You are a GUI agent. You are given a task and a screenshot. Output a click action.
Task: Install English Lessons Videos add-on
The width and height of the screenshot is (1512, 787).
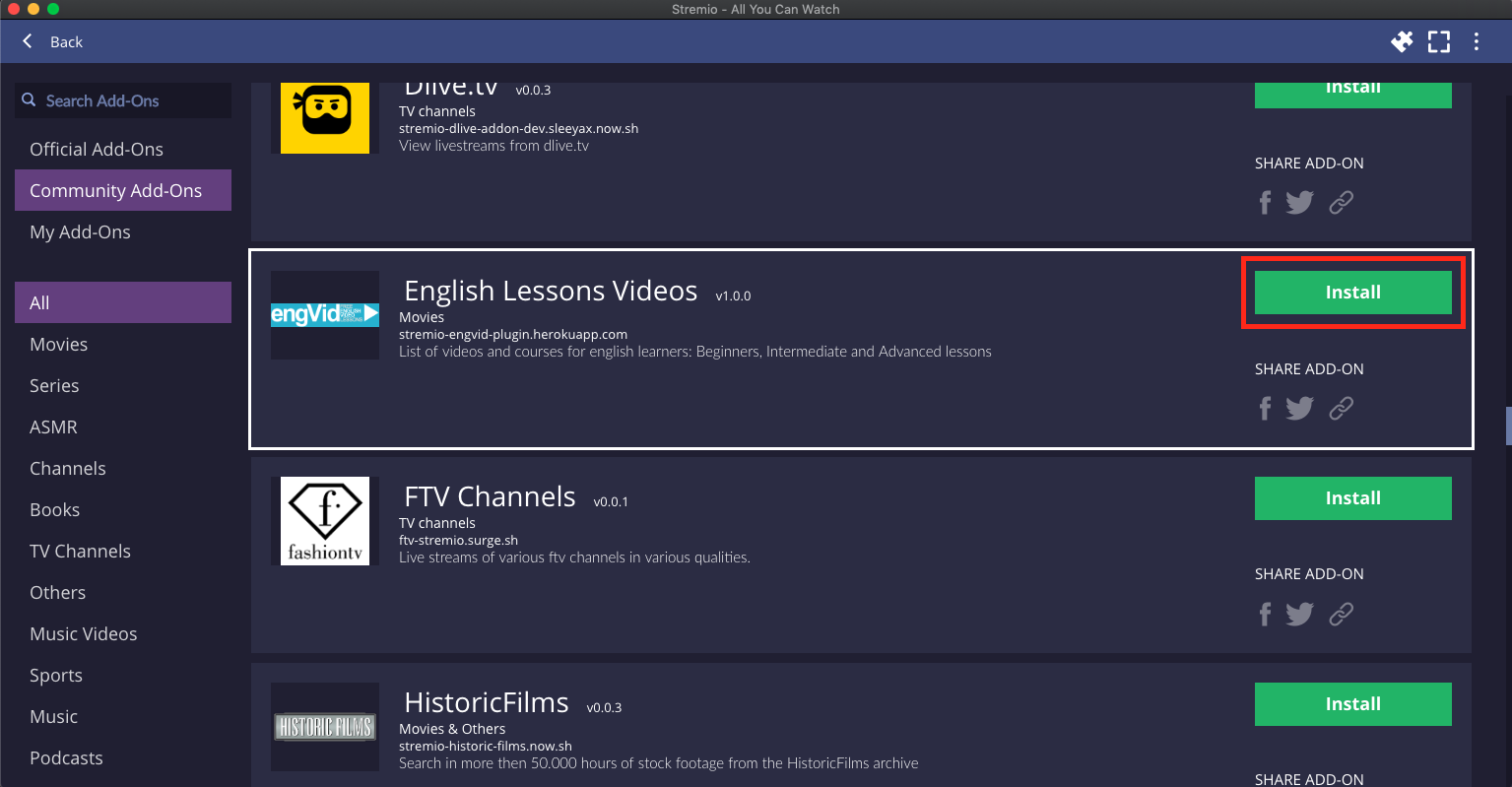[x=1352, y=293]
